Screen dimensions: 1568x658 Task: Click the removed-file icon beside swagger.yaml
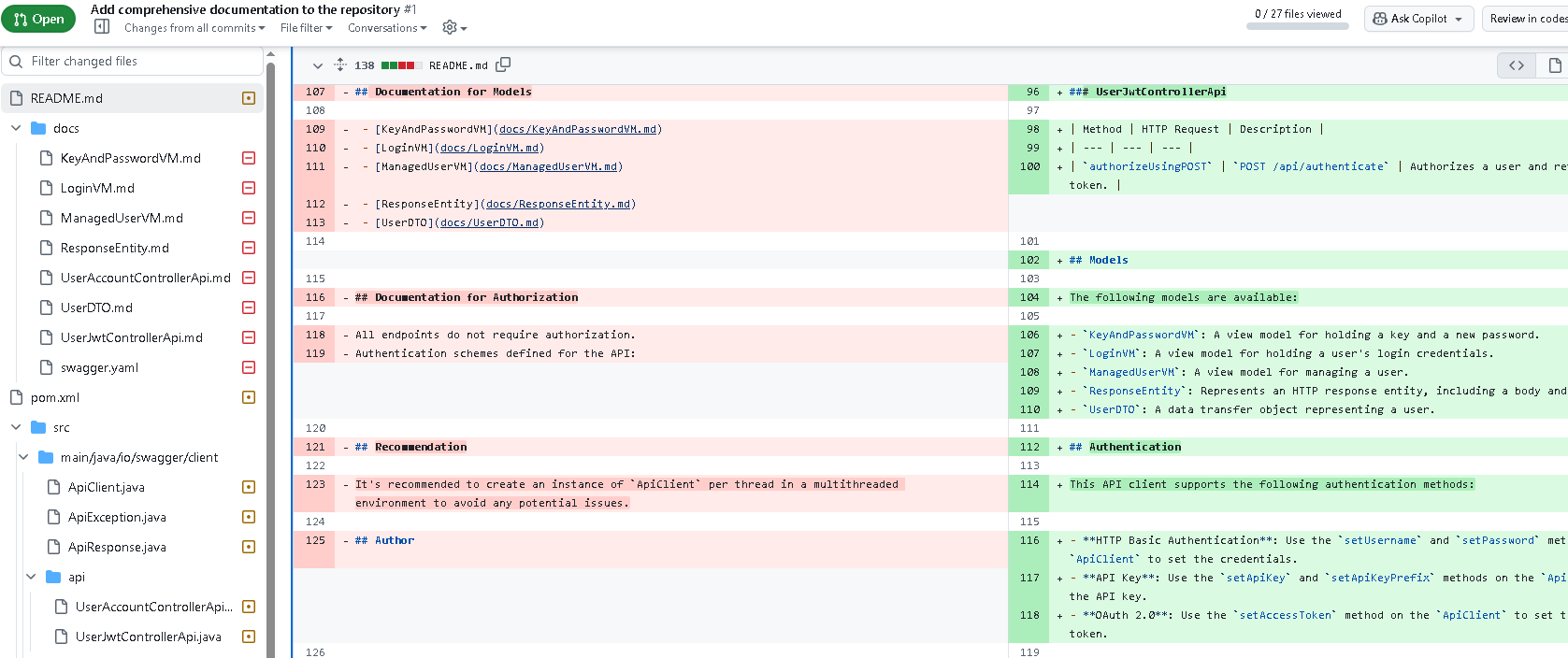[249, 367]
